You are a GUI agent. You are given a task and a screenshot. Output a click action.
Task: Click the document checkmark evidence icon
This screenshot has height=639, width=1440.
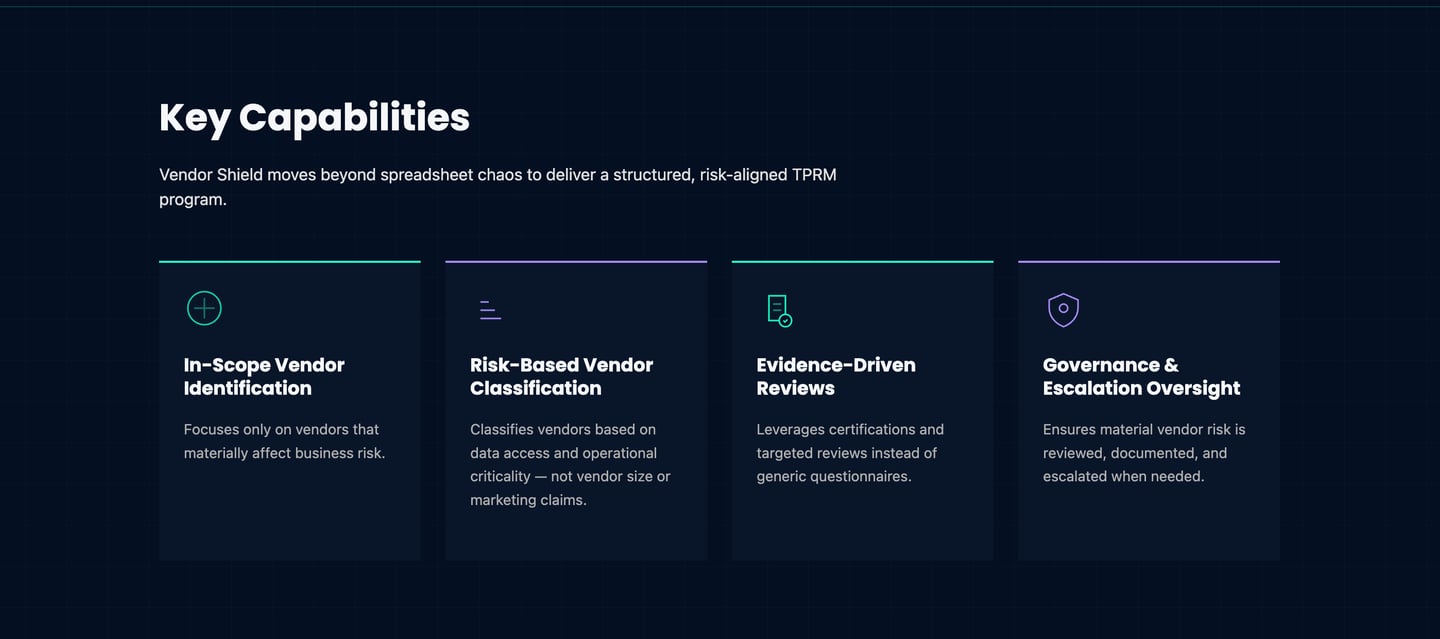click(779, 310)
